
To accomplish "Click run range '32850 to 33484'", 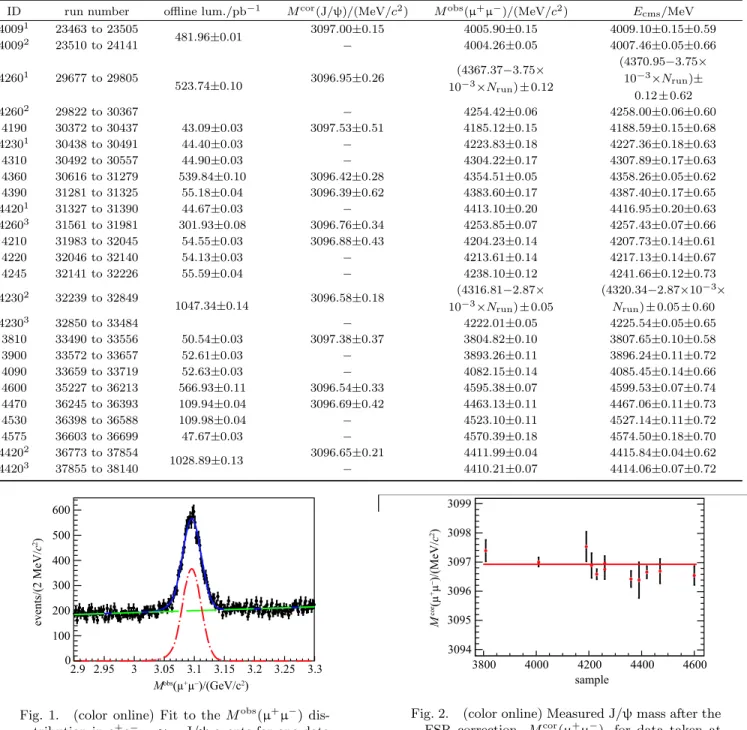I will [x=97, y=323].
